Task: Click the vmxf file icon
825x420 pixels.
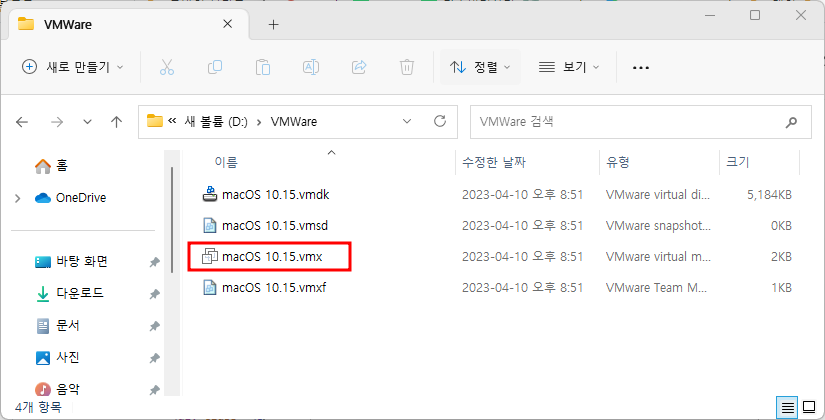Action: click(209, 288)
